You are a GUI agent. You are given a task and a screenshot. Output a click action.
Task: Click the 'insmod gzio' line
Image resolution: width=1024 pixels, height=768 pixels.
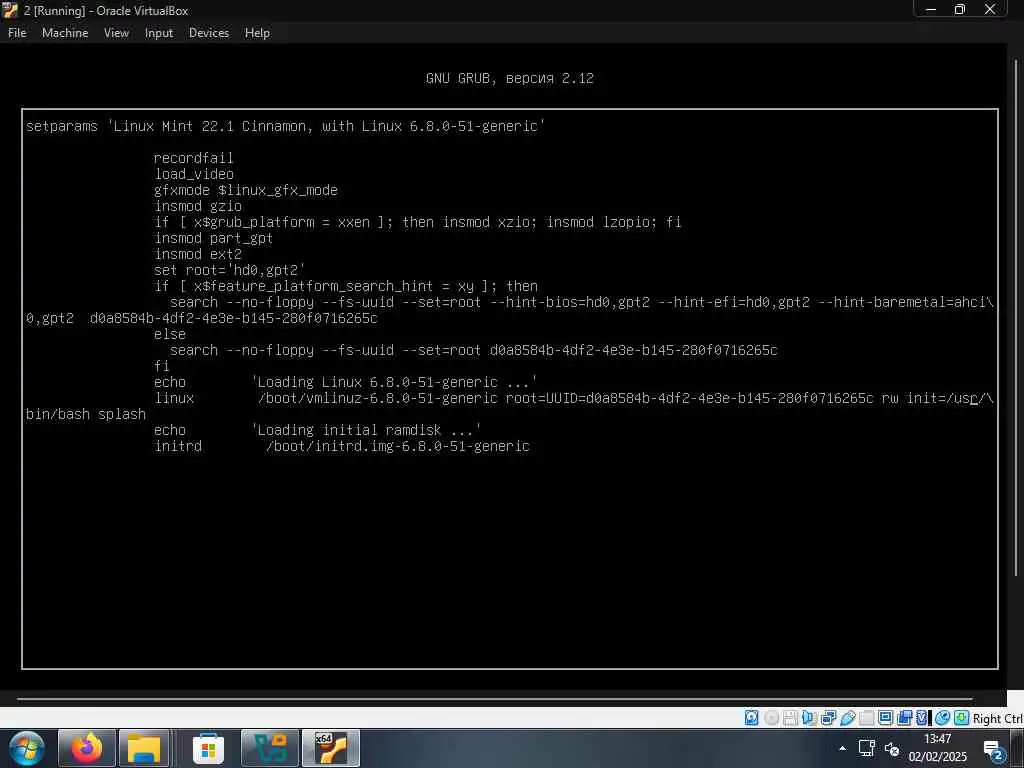(198, 206)
